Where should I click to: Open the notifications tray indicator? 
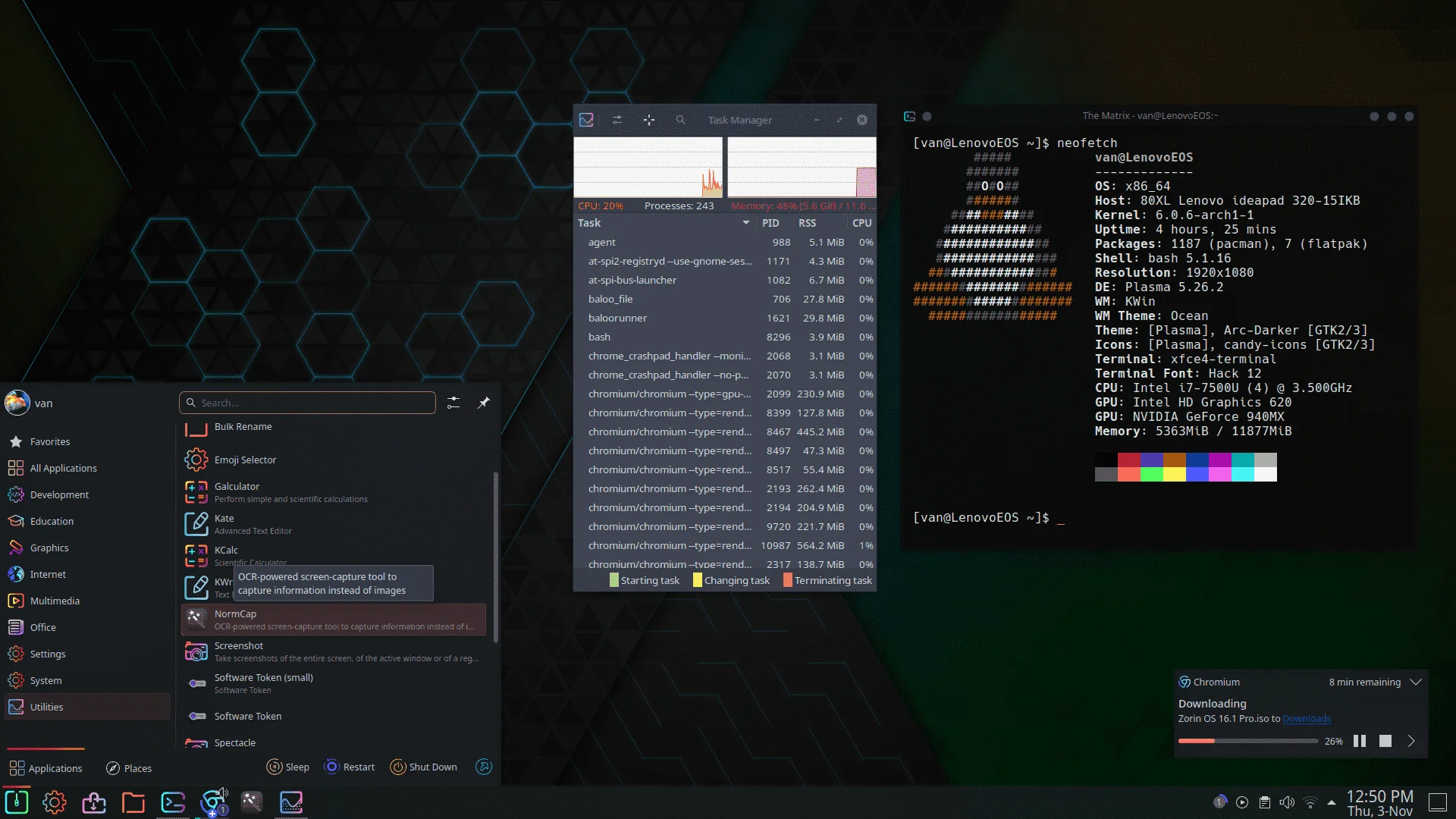click(1220, 802)
